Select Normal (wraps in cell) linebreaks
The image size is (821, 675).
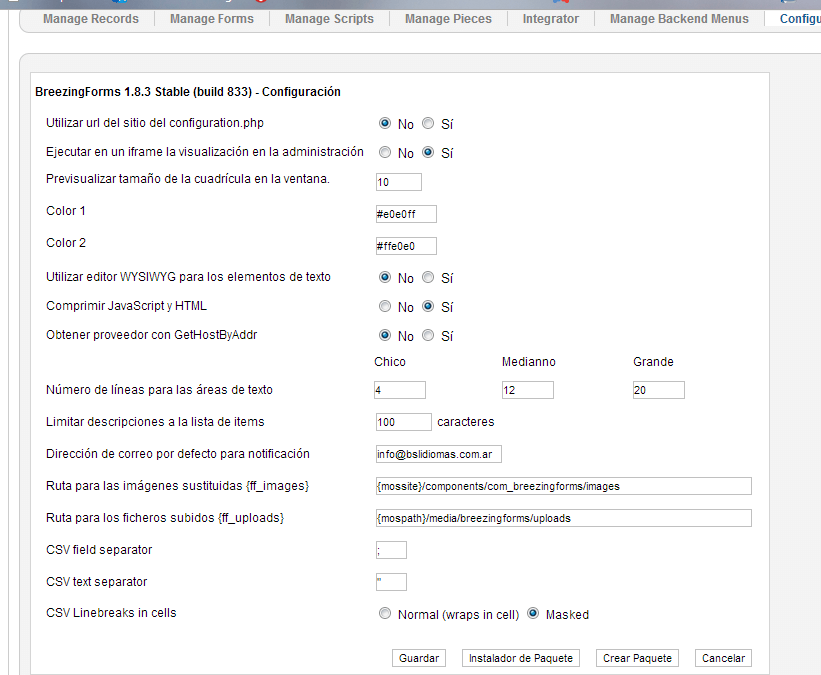[385, 614]
